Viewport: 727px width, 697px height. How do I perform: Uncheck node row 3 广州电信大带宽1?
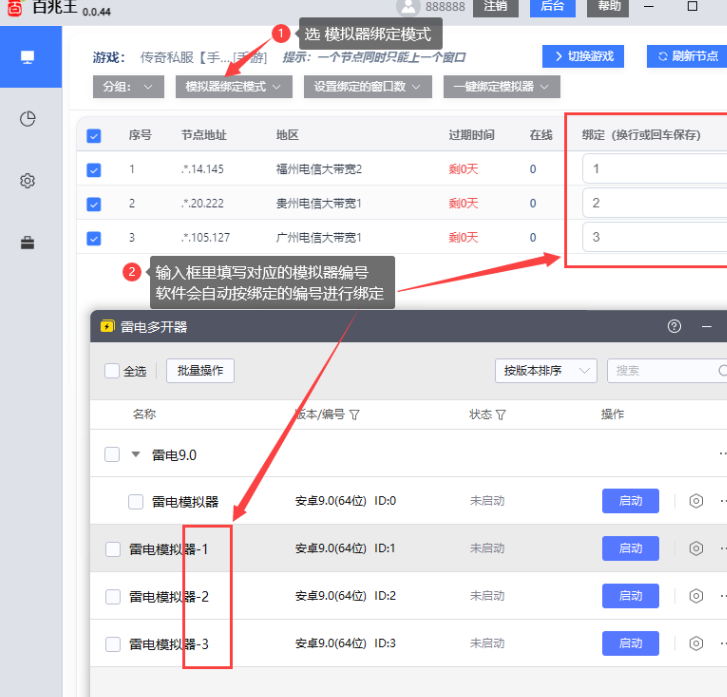click(94, 238)
